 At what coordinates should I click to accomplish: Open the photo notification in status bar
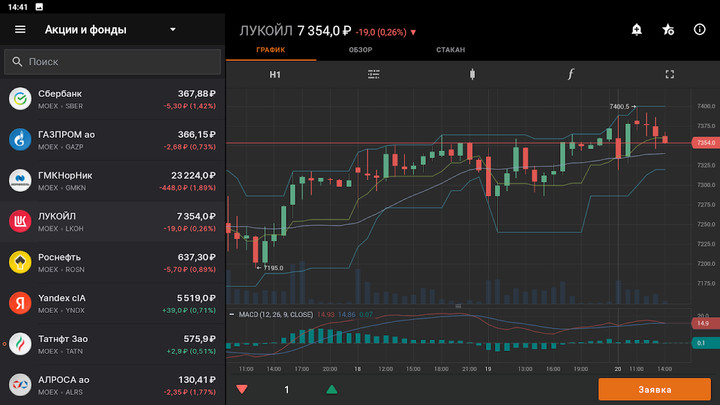pos(39,7)
